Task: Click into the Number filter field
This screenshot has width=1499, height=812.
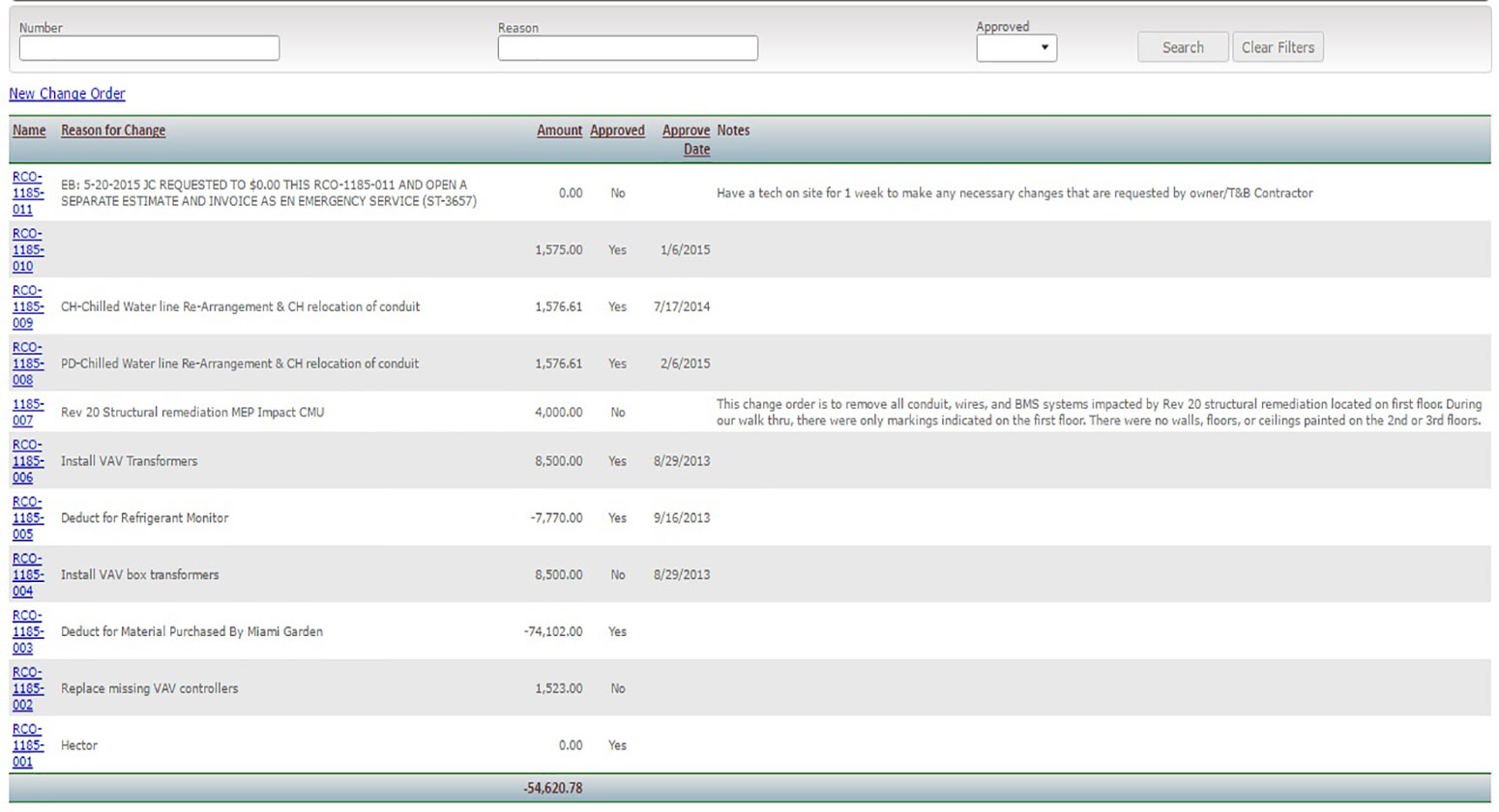Action: pos(149,48)
